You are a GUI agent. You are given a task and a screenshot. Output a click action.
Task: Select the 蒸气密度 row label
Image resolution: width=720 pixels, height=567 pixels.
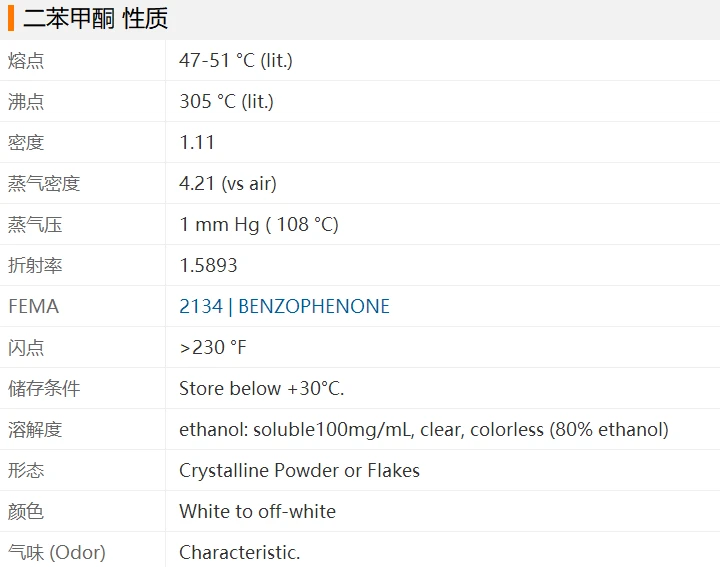[44, 184]
